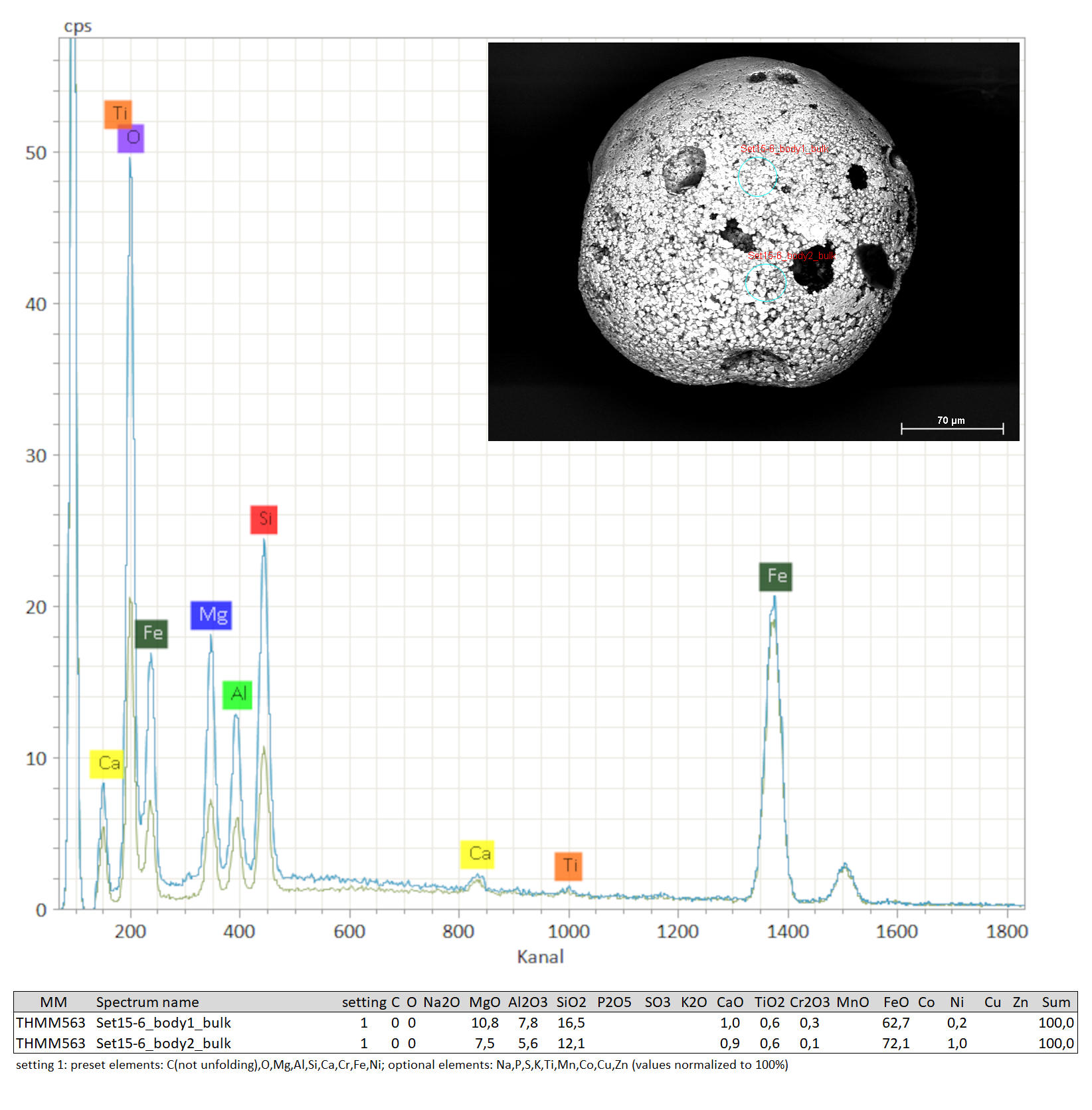Click the purple O peak label

(x=131, y=138)
